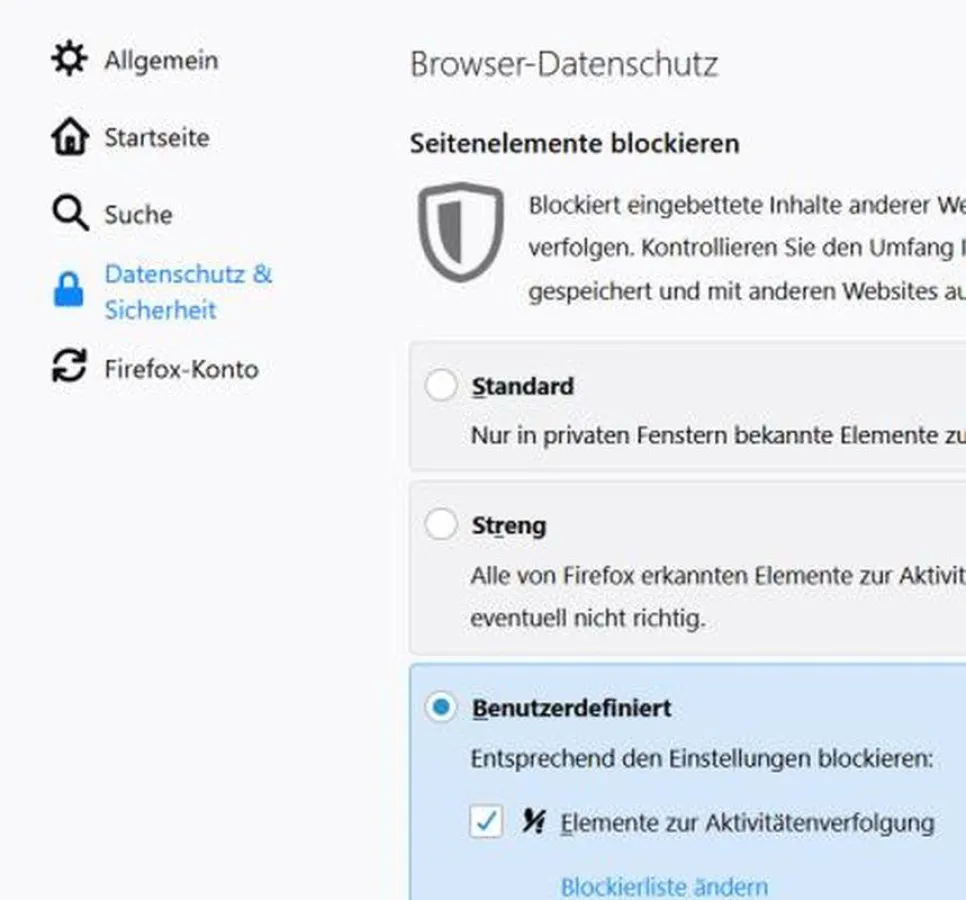The width and height of the screenshot is (966, 900).
Task: Select the Standard blocking option
Action: [x=441, y=386]
